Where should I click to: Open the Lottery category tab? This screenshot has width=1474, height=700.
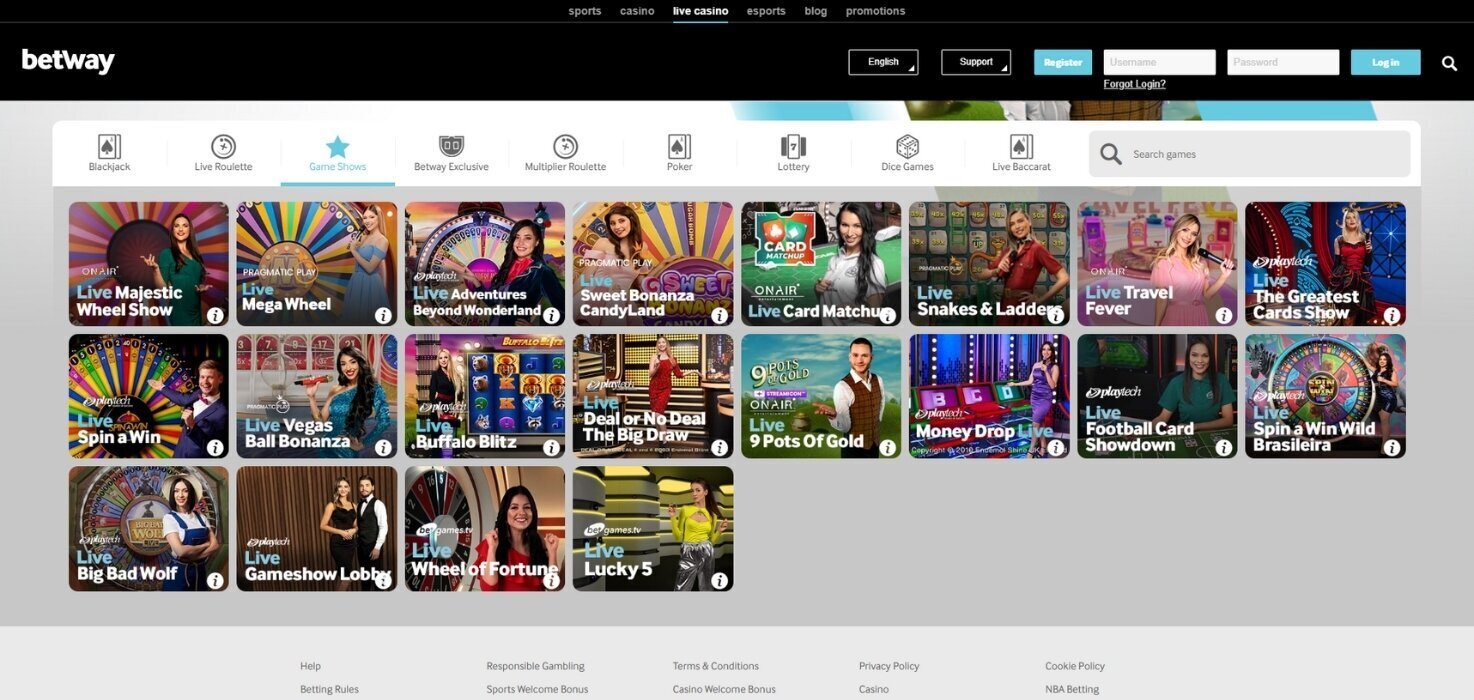click(793, 153)
